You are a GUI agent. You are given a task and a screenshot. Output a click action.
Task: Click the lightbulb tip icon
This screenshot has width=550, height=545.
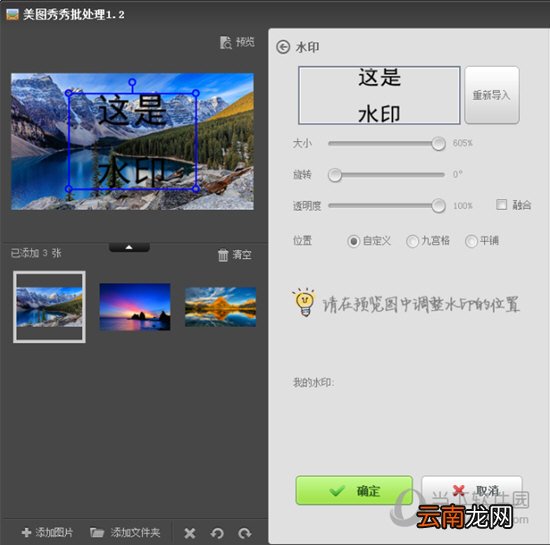pyautogui.click(x=304, y=302)
